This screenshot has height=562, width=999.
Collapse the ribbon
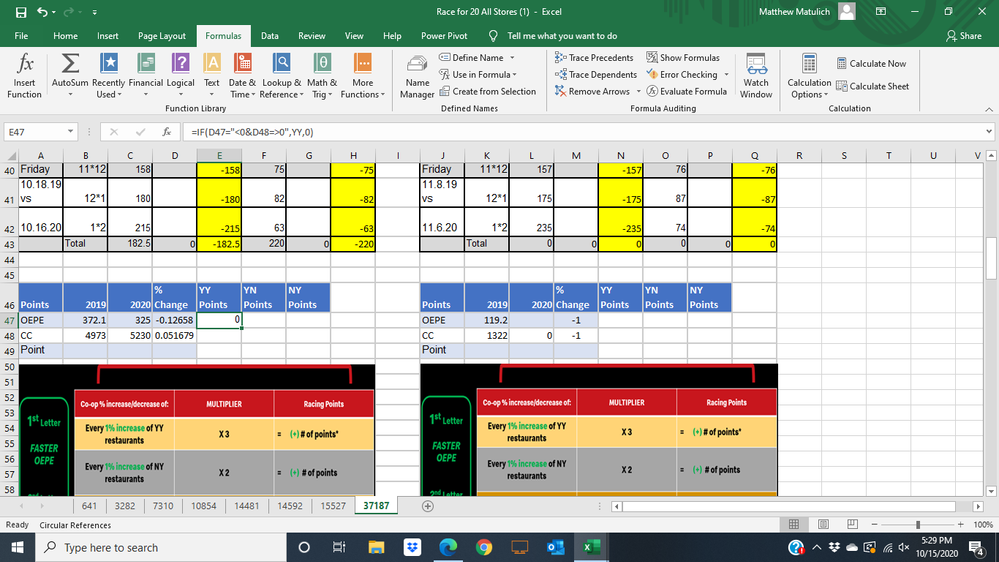coord(989,110)
